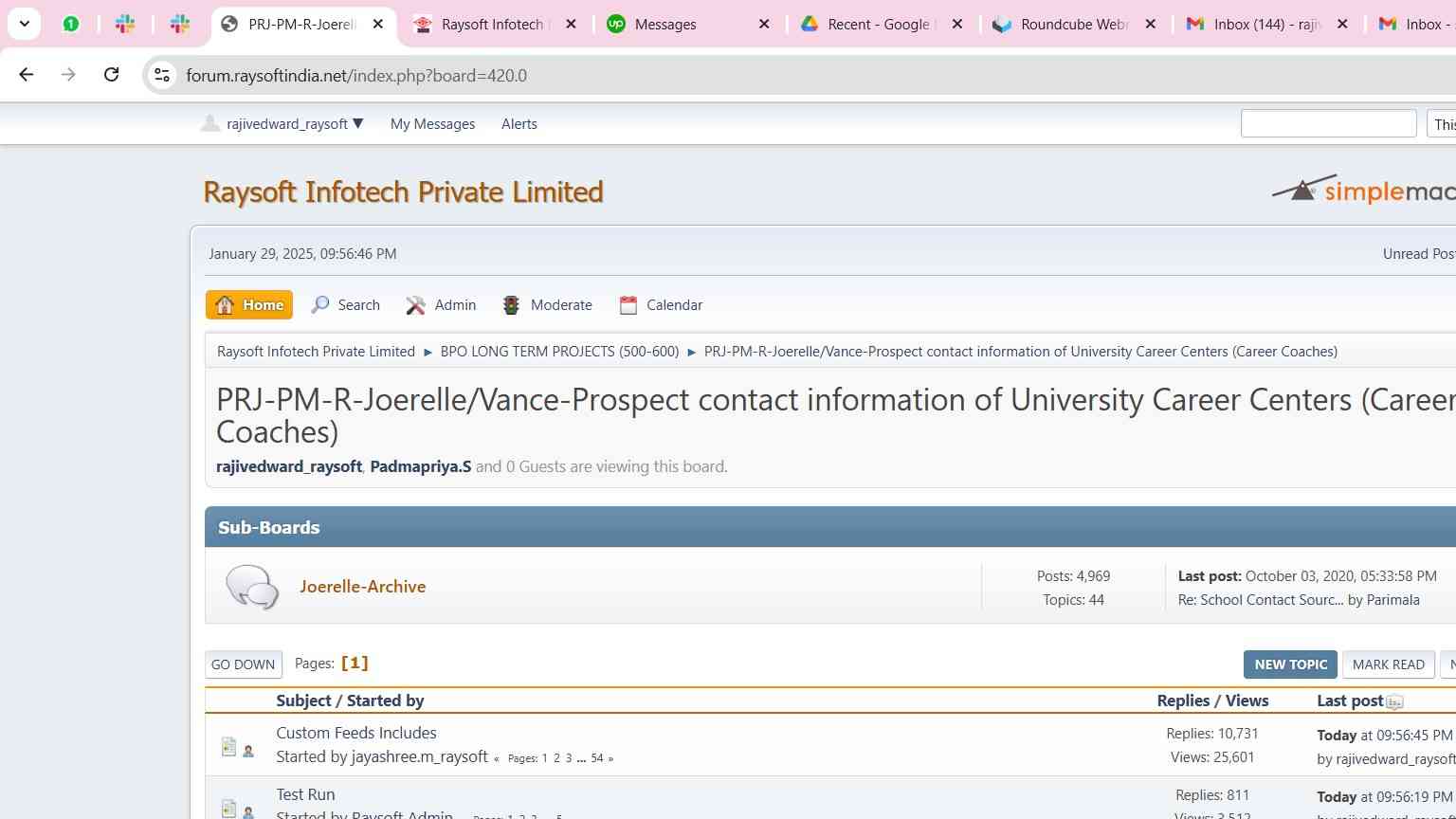Open the Moderate menu
Viewport: 1456px width, 819px height.
[x=561, y=305]
